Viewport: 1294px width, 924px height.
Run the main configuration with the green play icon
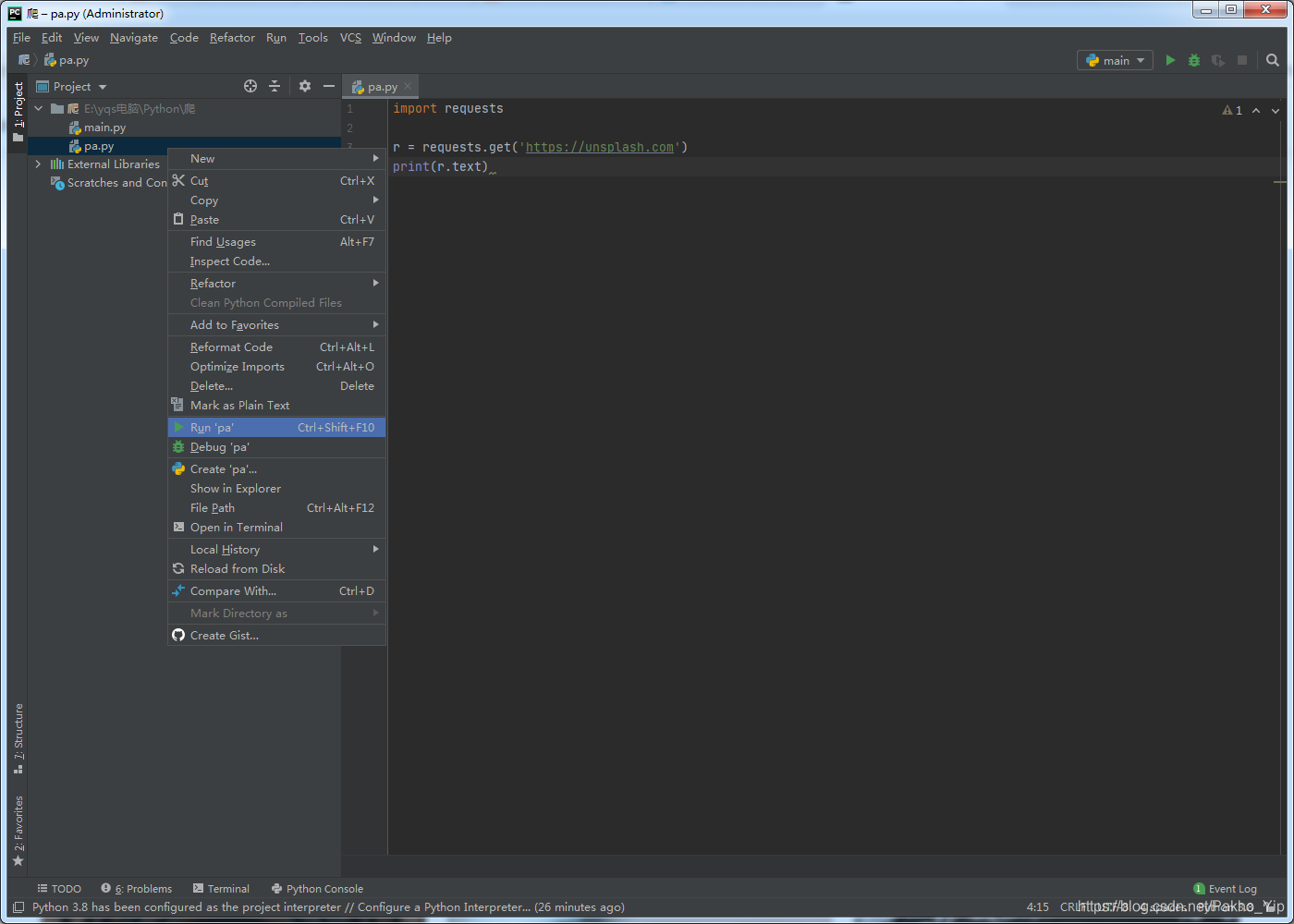[1170, 60]
